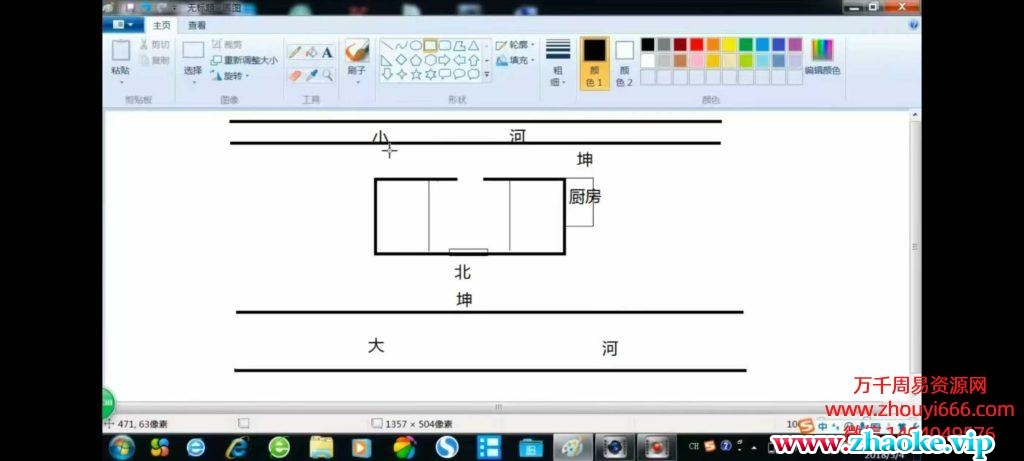Select the Pencil tool

(294, 52)
